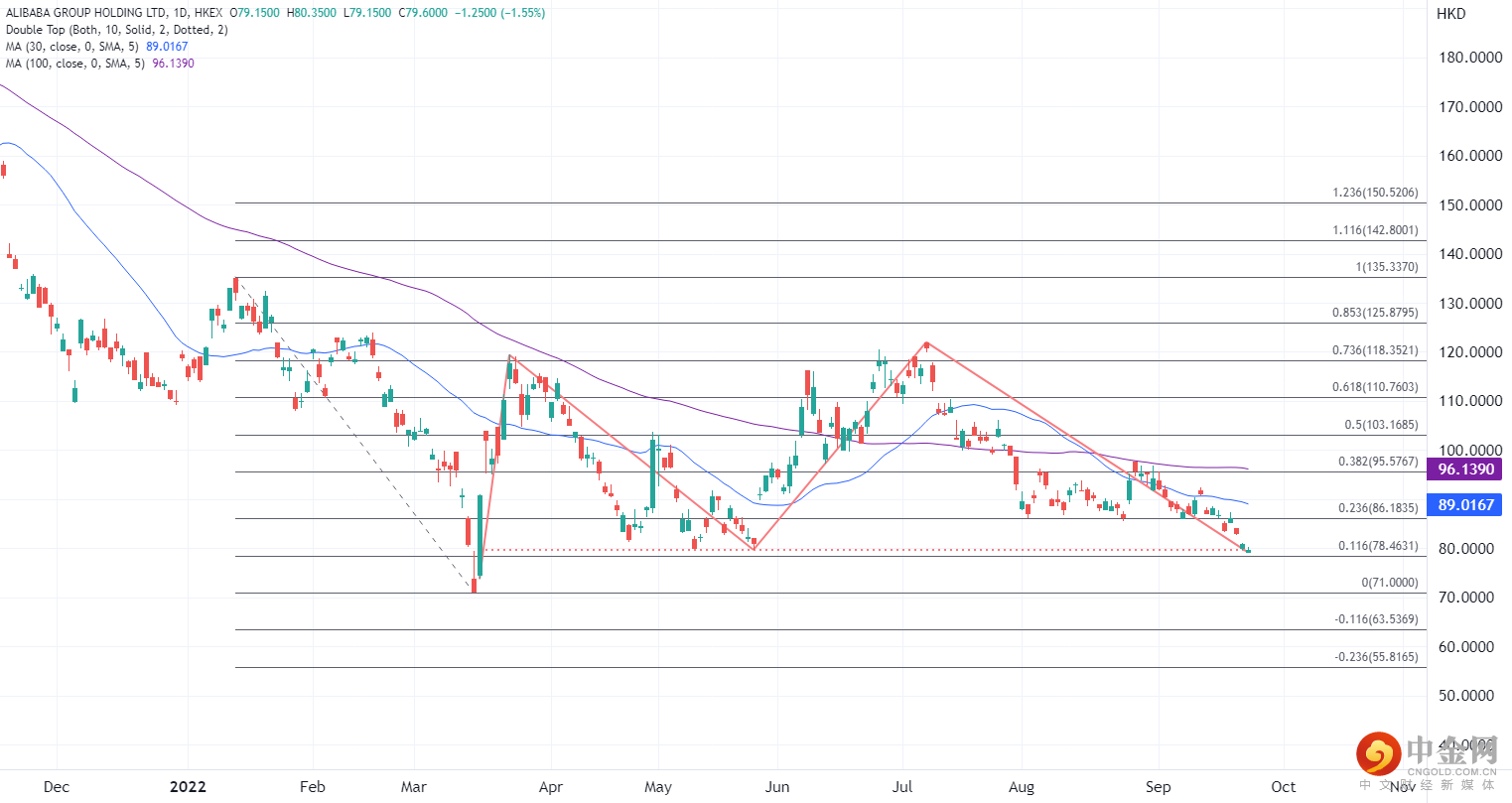Click 160.0000 on the price axis
Viewport: 1512px width, 803px height.
[x=1470, y=156]
